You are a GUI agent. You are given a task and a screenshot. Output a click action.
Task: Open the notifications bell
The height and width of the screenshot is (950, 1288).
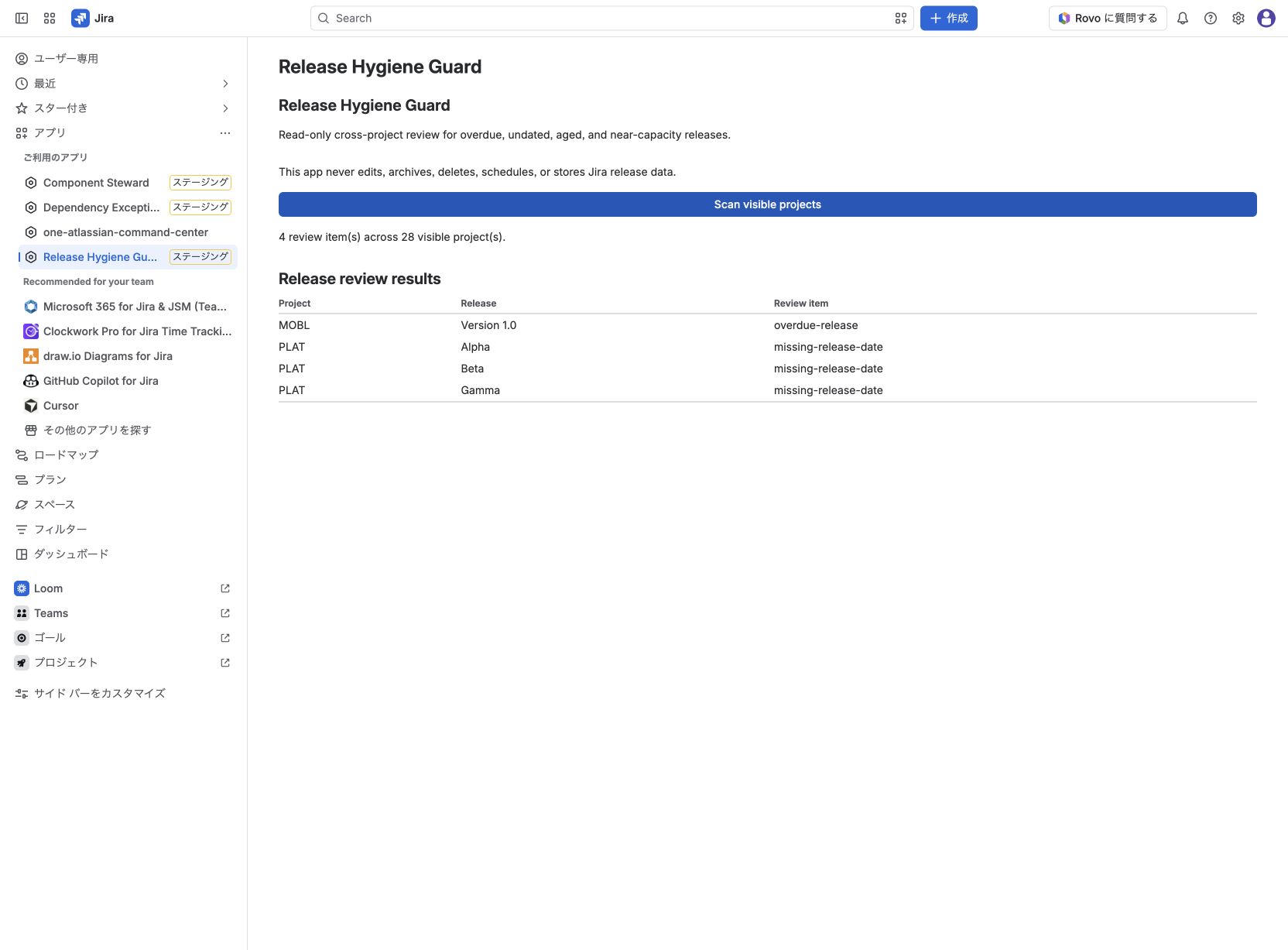click(1183, 18)
